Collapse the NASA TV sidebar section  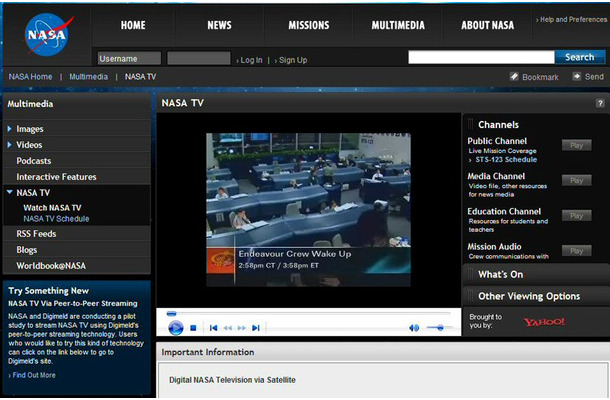click(10, 192)
